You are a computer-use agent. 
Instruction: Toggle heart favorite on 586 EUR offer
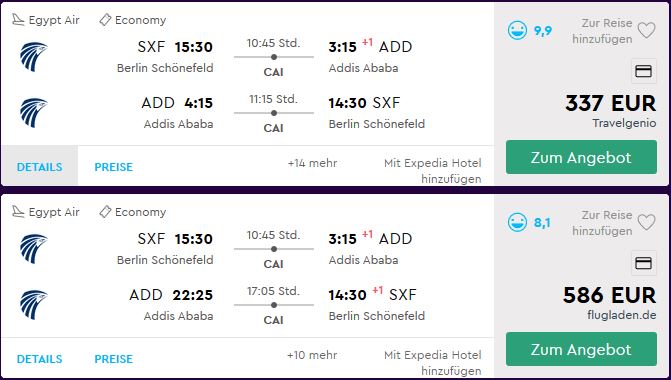point(646,223)
